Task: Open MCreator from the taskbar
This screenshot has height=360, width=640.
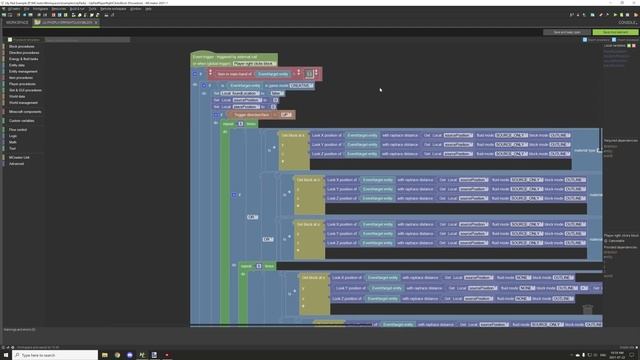Action: (x=142, y=355)
